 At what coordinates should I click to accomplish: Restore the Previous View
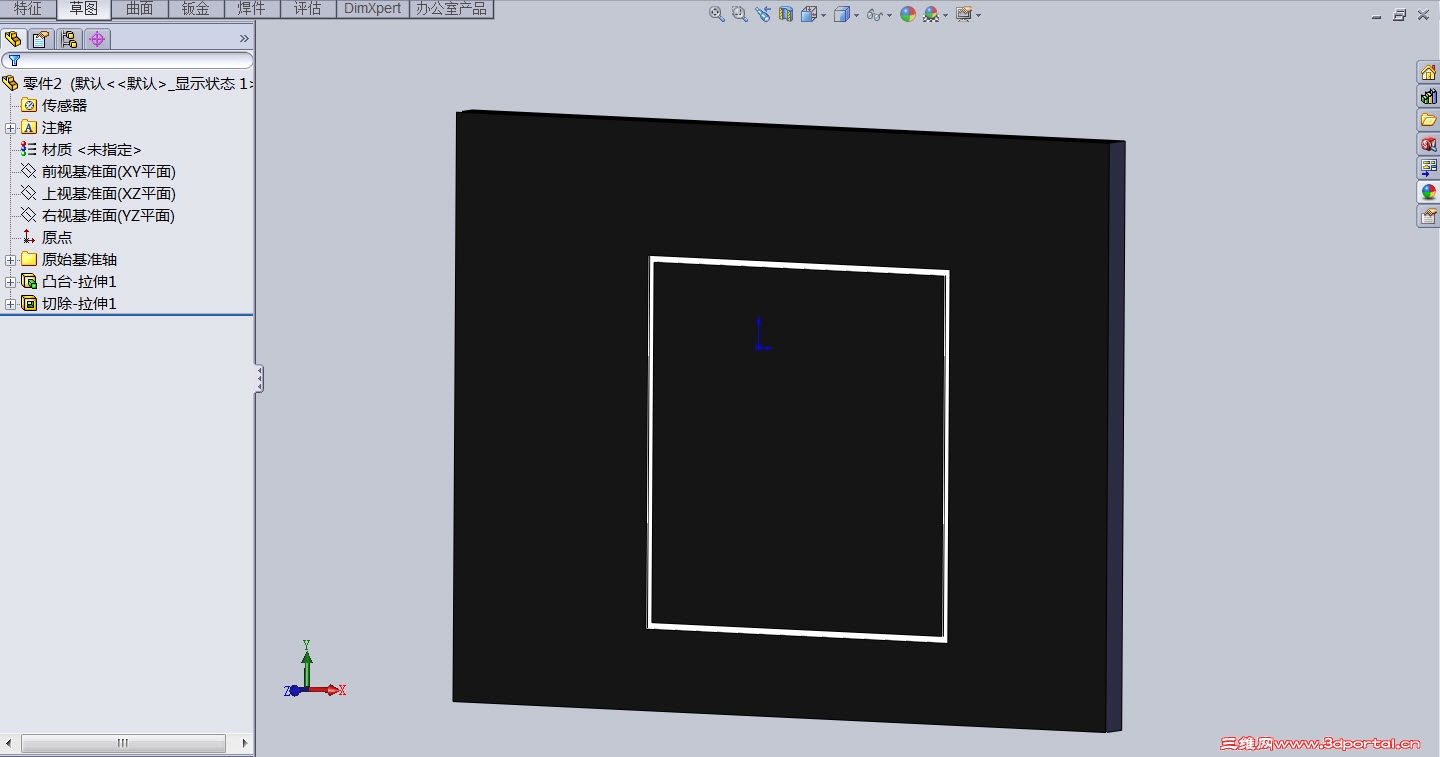[763, 14]
